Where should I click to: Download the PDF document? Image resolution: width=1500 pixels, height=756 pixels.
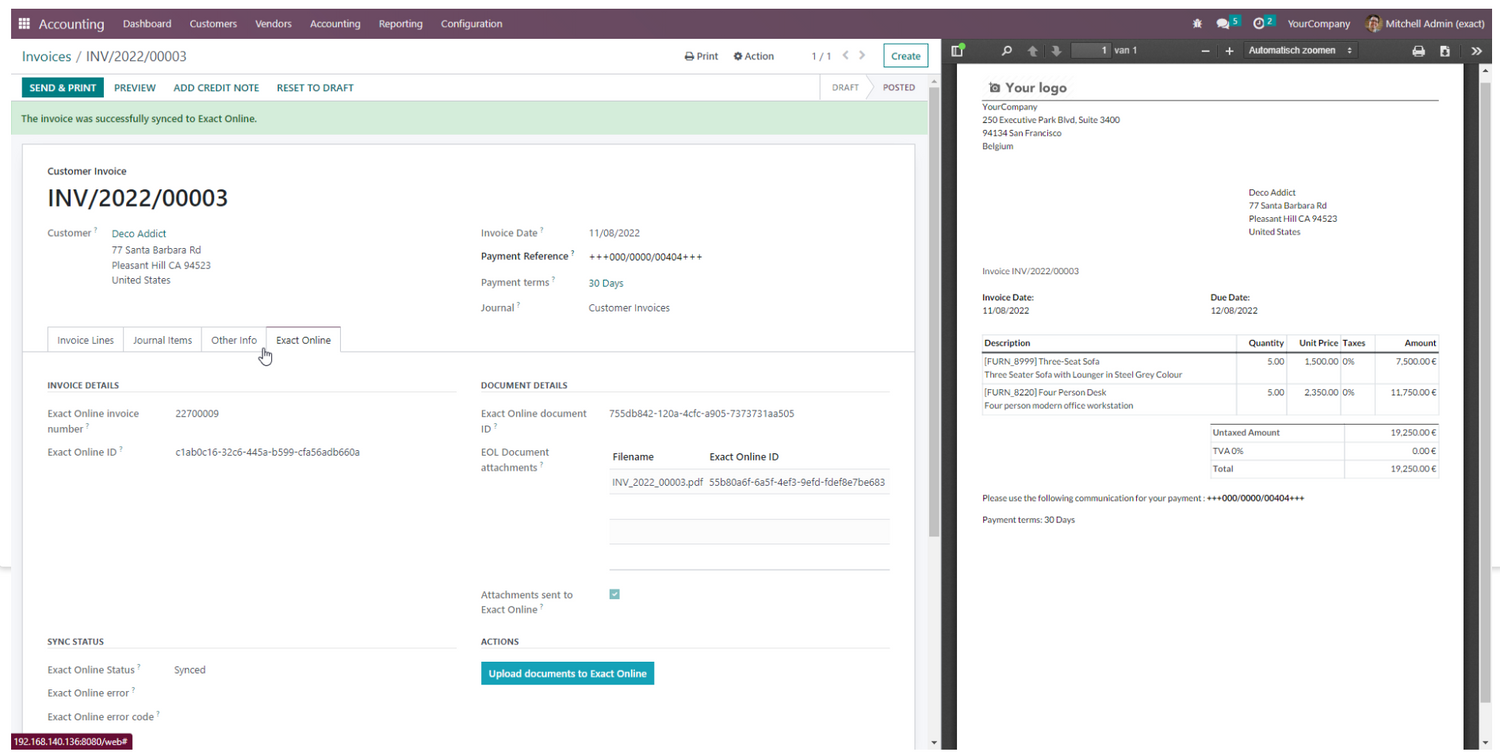[x=1444, y=51]
